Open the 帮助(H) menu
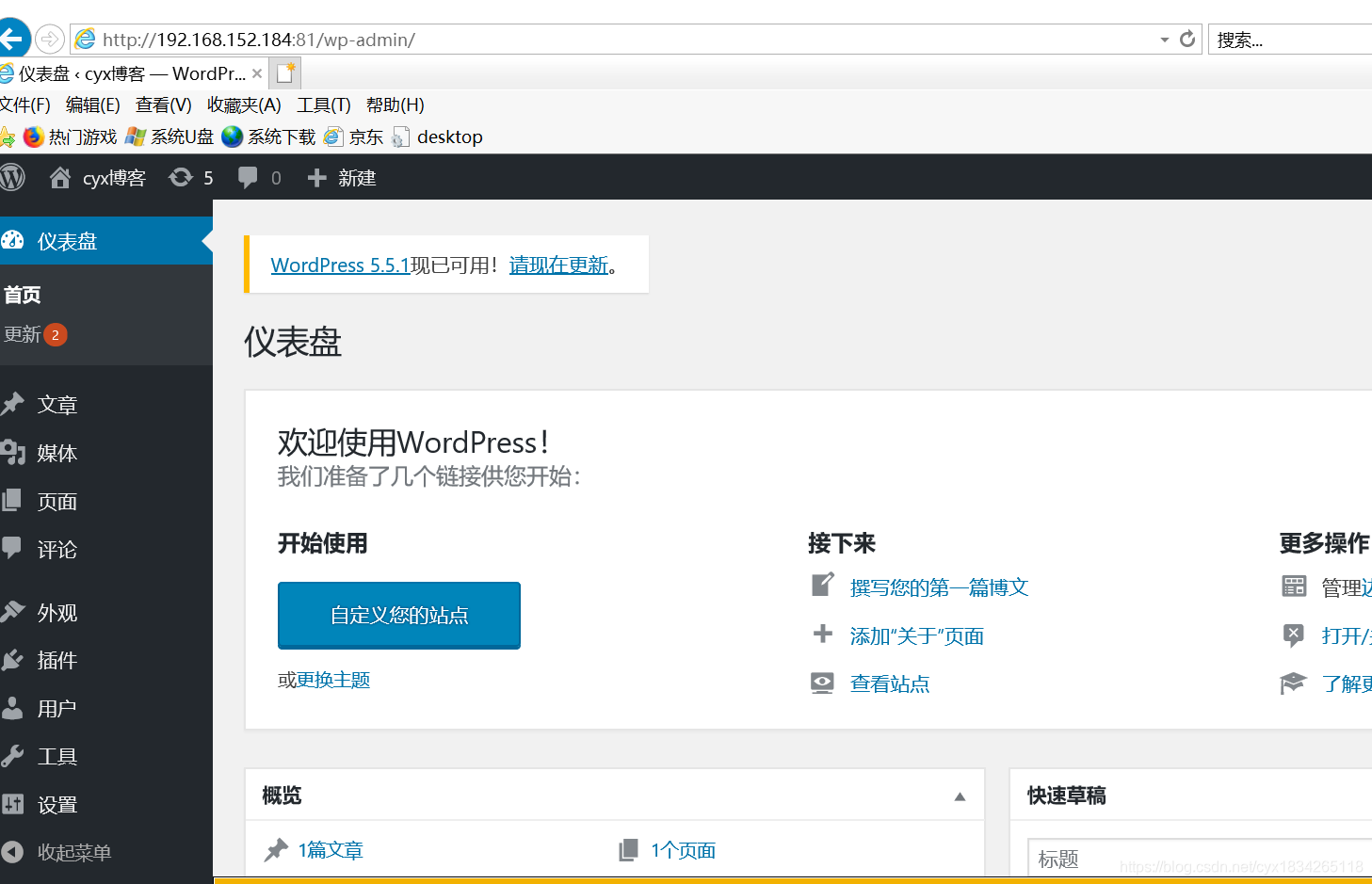1372x884 pixels. [395, 104]
